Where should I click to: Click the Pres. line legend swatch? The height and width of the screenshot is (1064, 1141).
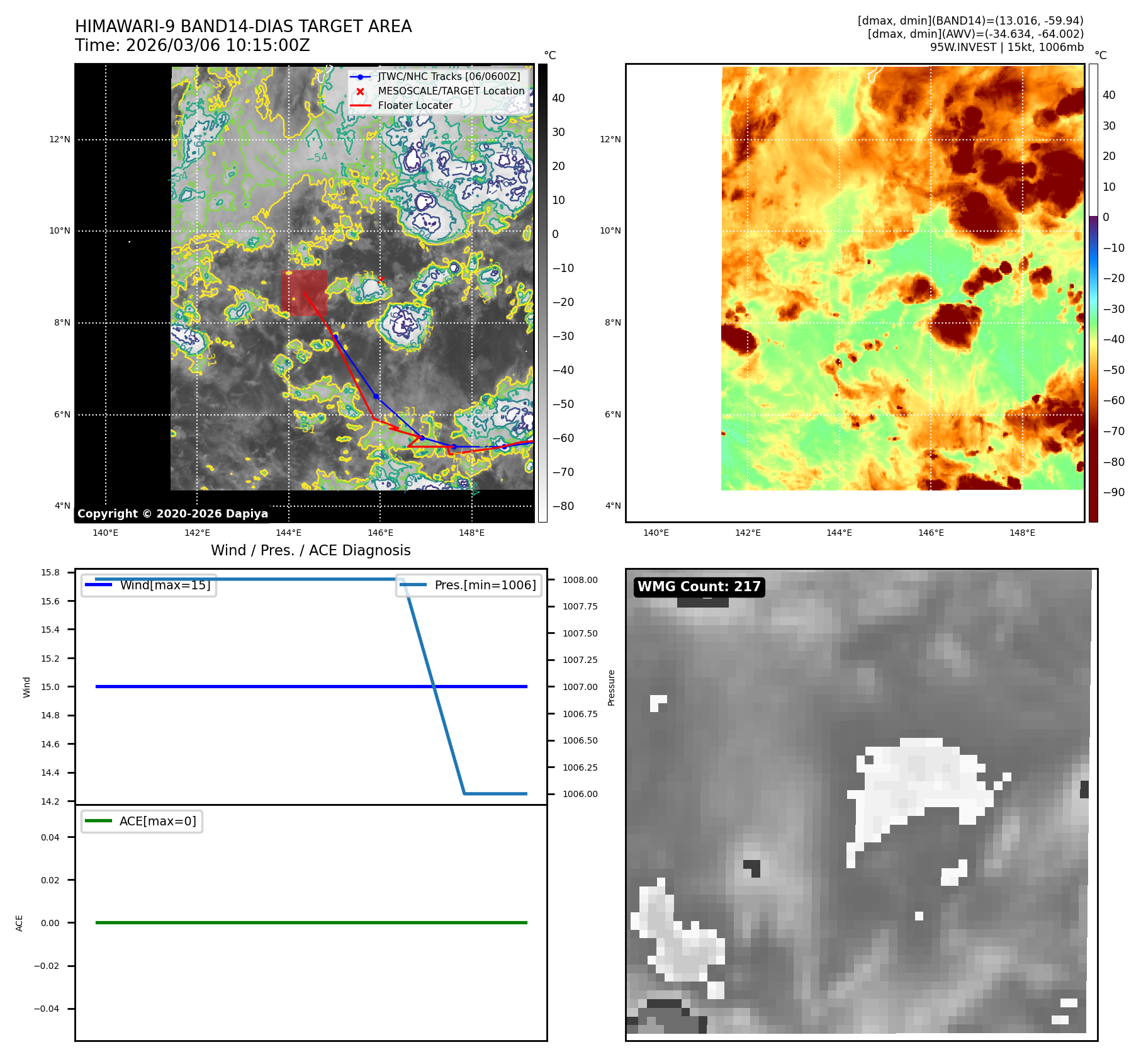[x=413, y=585]
